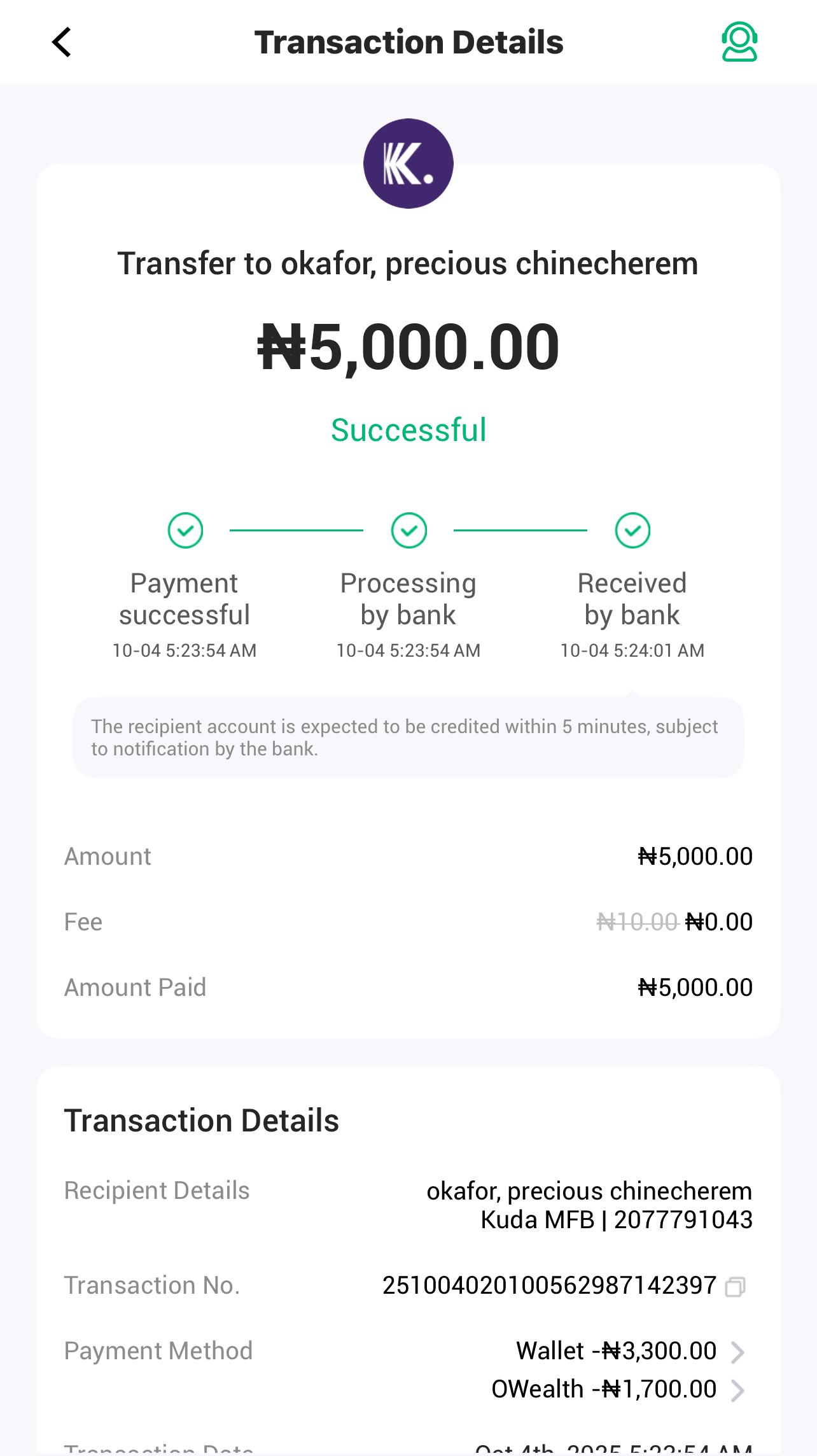Screen dimensions: 817x1456
Task: Tap the Payment successful checkmark
Action: point(185,530)
